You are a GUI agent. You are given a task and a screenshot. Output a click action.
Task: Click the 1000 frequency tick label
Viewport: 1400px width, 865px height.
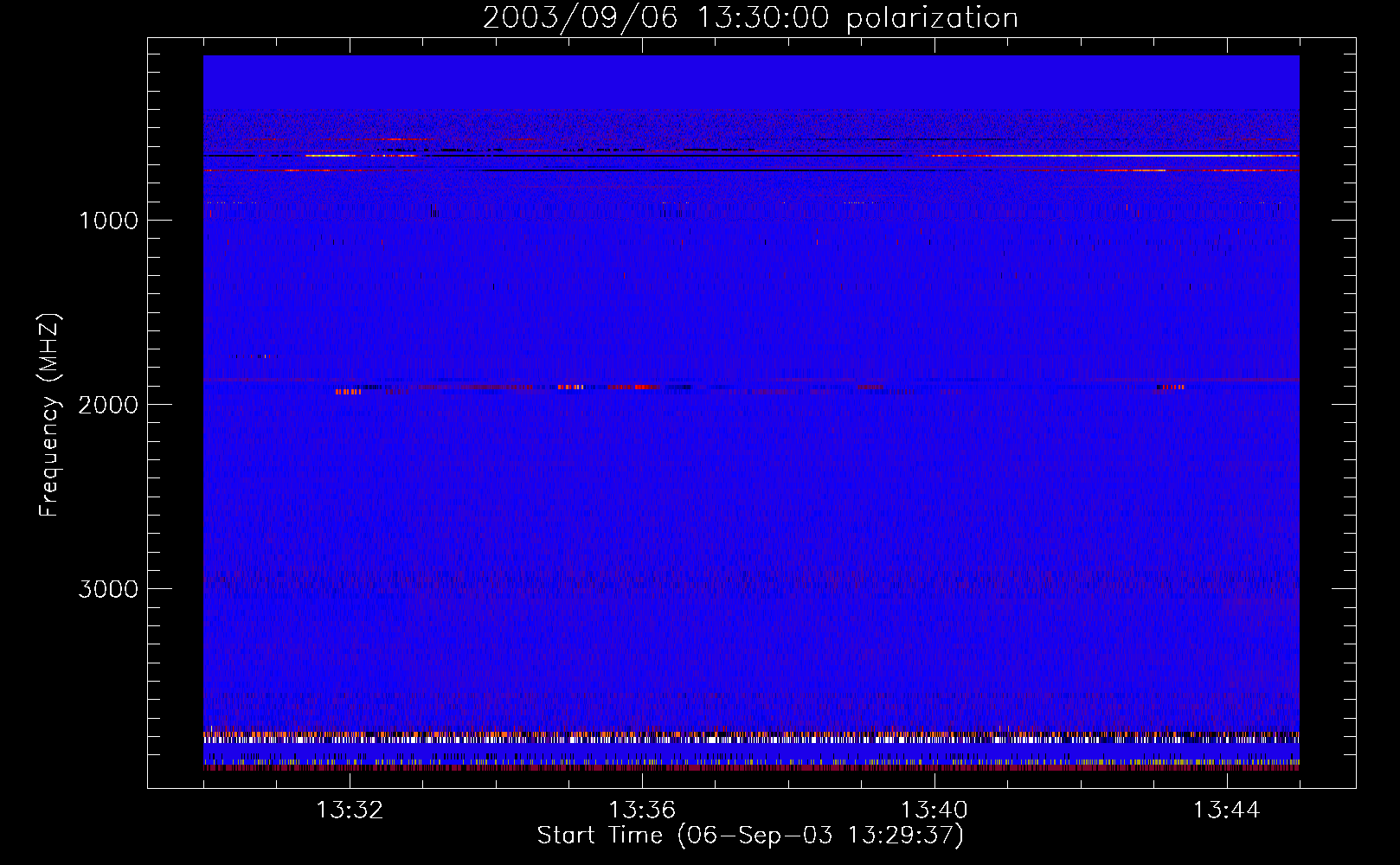[x=108, y=221]
